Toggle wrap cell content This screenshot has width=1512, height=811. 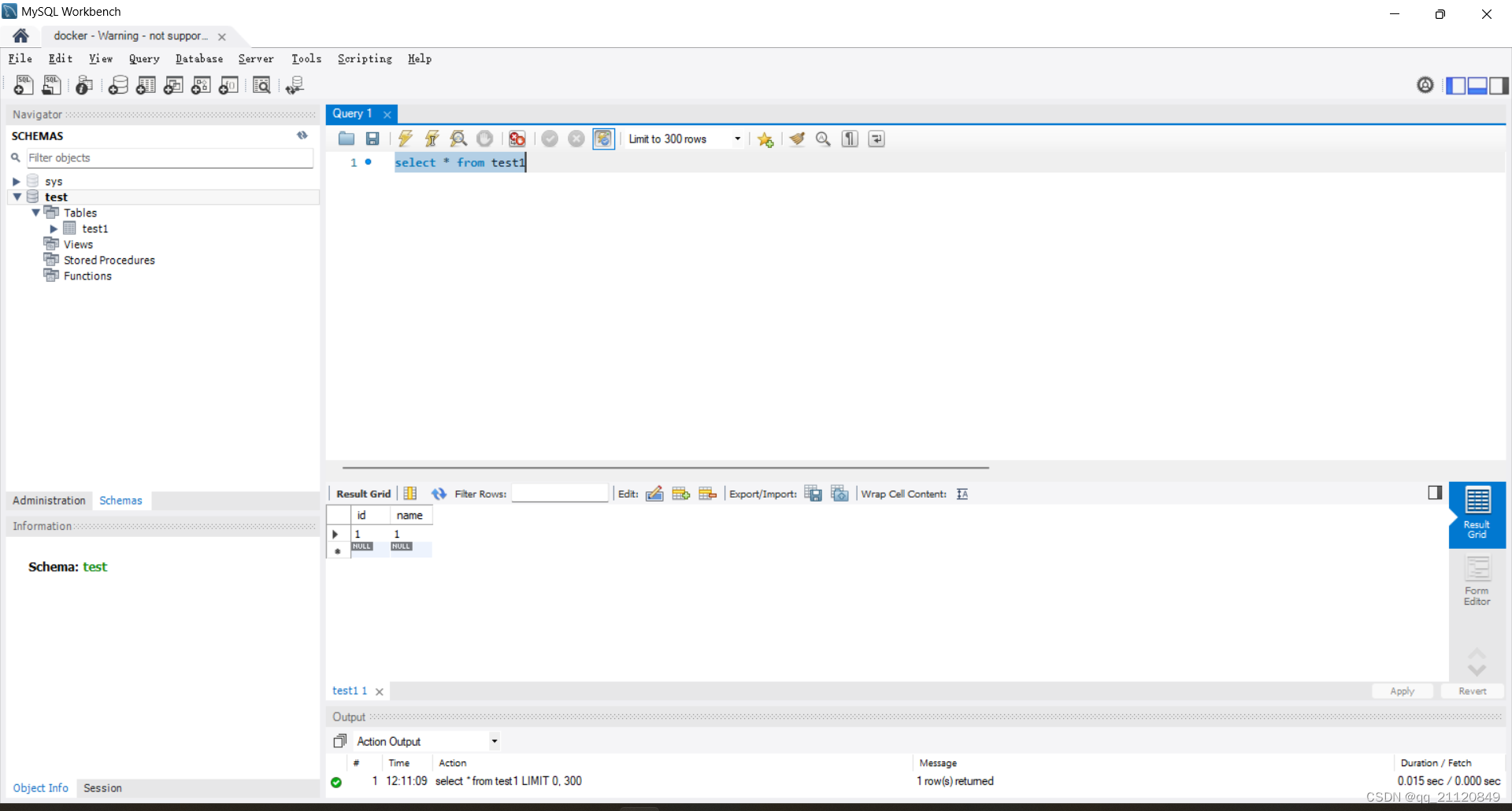[x=962, y=494]
